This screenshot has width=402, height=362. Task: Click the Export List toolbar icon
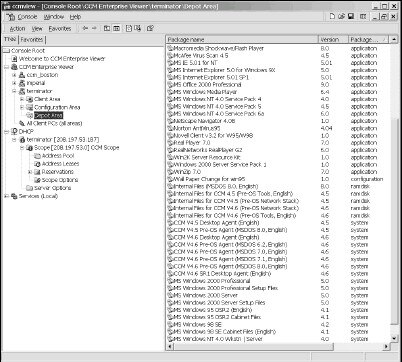(138, 28)
